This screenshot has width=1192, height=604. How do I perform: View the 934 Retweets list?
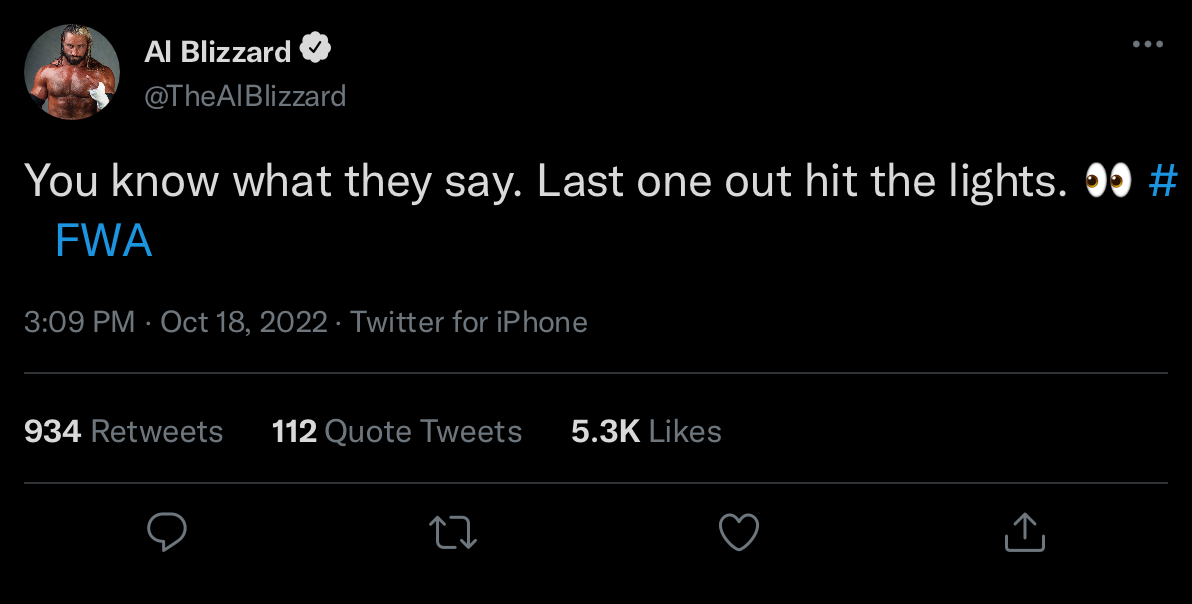pos(123,431)
